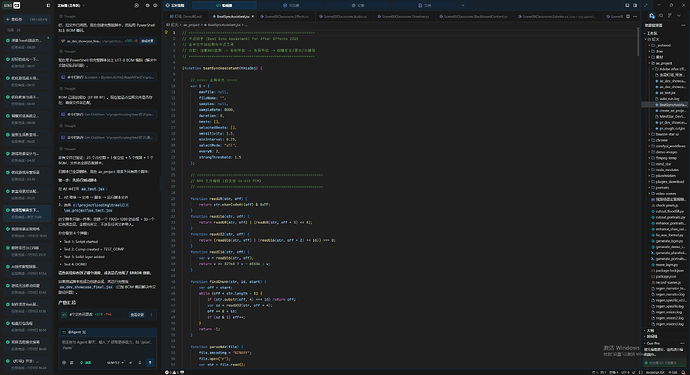Click the view changes button in output summary
The height and width of the screenshot is (375, 690).
pos(137,314)
